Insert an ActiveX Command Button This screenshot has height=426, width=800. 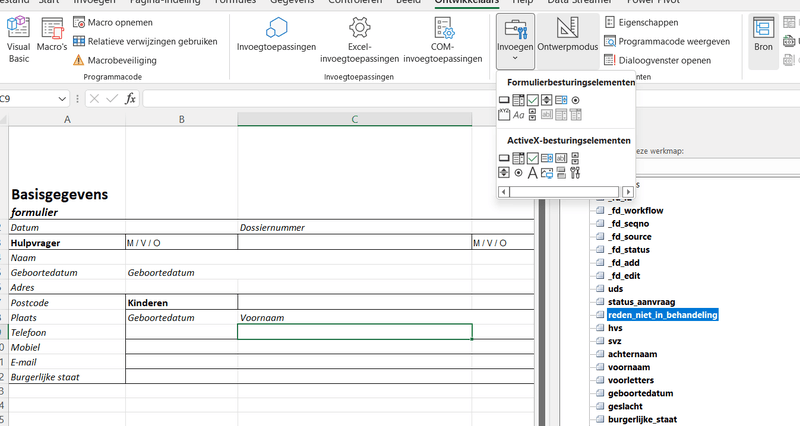(x=504, y=158)
